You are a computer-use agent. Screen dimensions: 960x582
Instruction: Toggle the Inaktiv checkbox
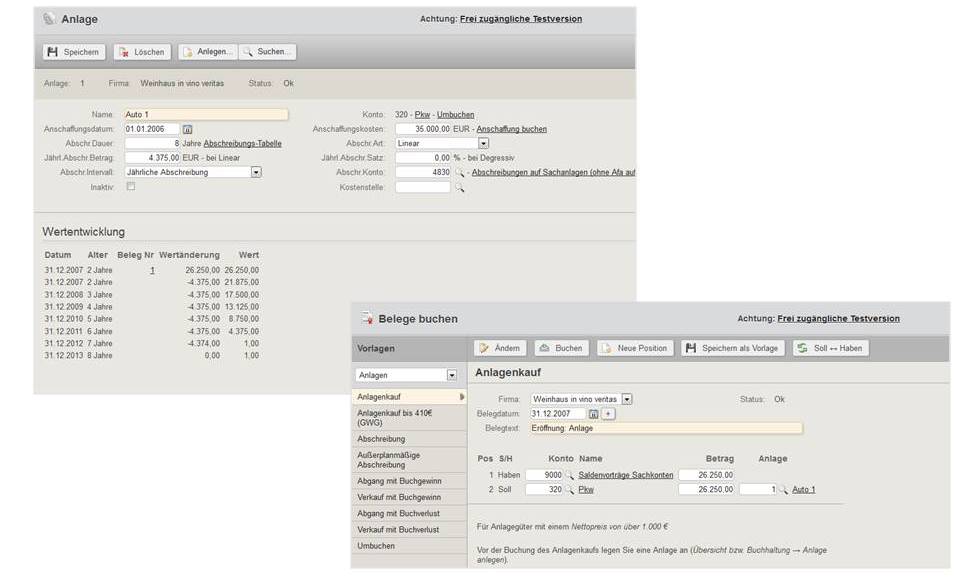pos(131,187)
